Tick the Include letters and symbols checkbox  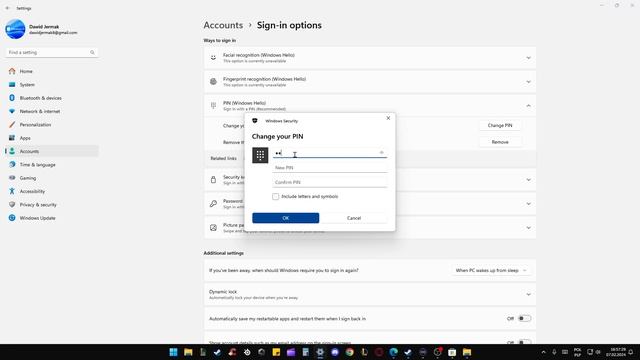[x=276, y=196]
